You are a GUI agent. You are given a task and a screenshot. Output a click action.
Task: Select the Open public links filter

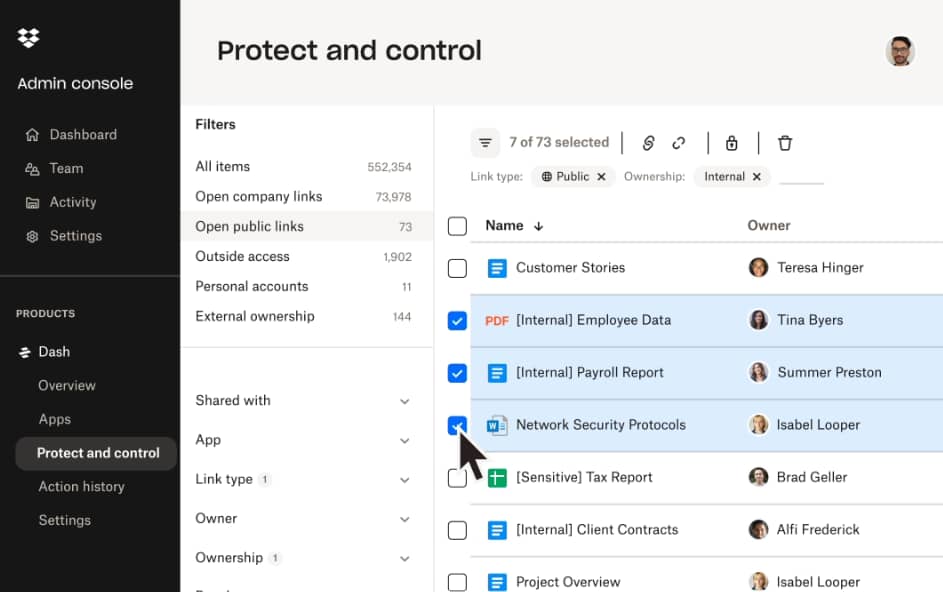click(x=250, y=226)
